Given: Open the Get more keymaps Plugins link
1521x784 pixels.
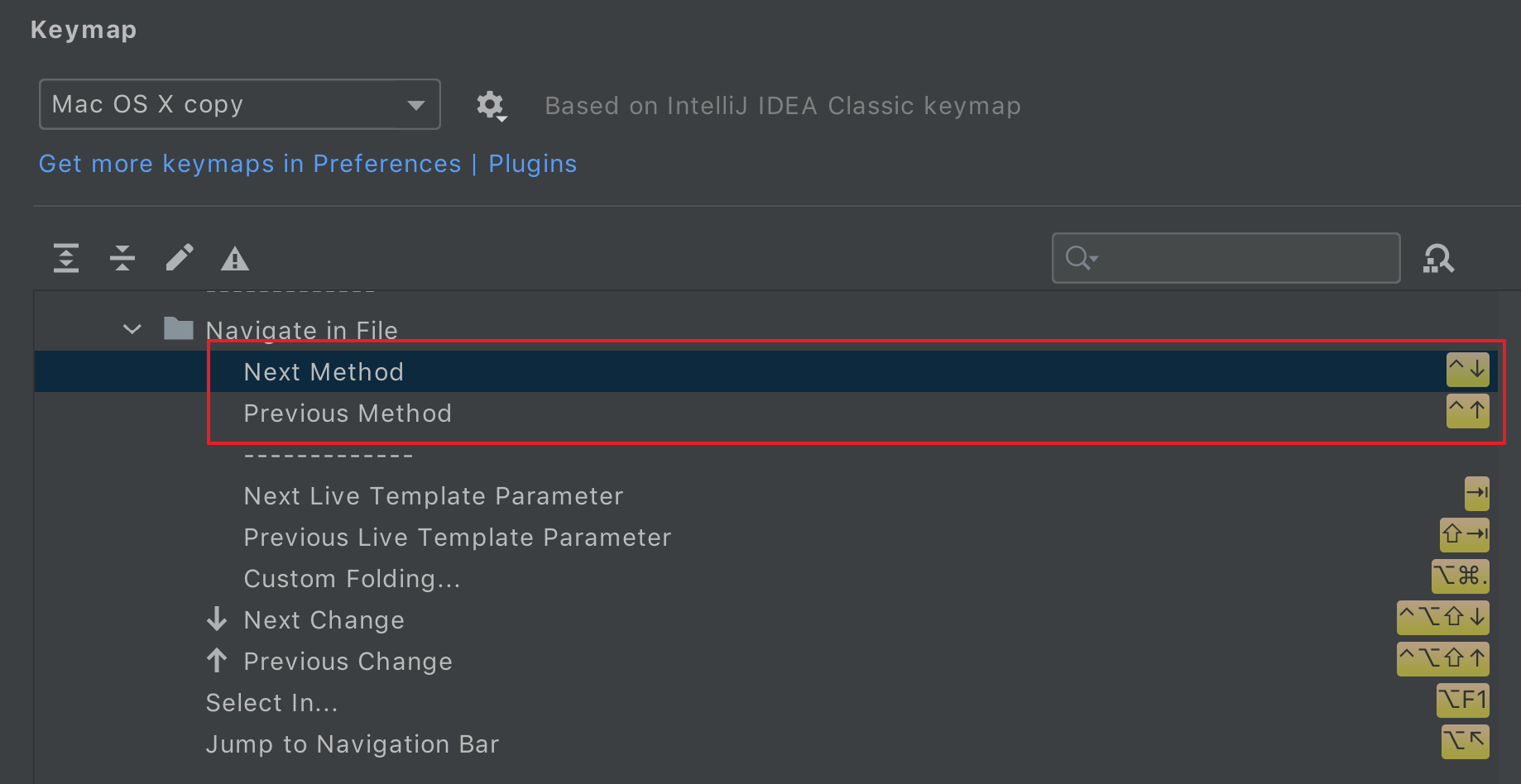Looking at the screenshot, I should [x=307, y=164].
